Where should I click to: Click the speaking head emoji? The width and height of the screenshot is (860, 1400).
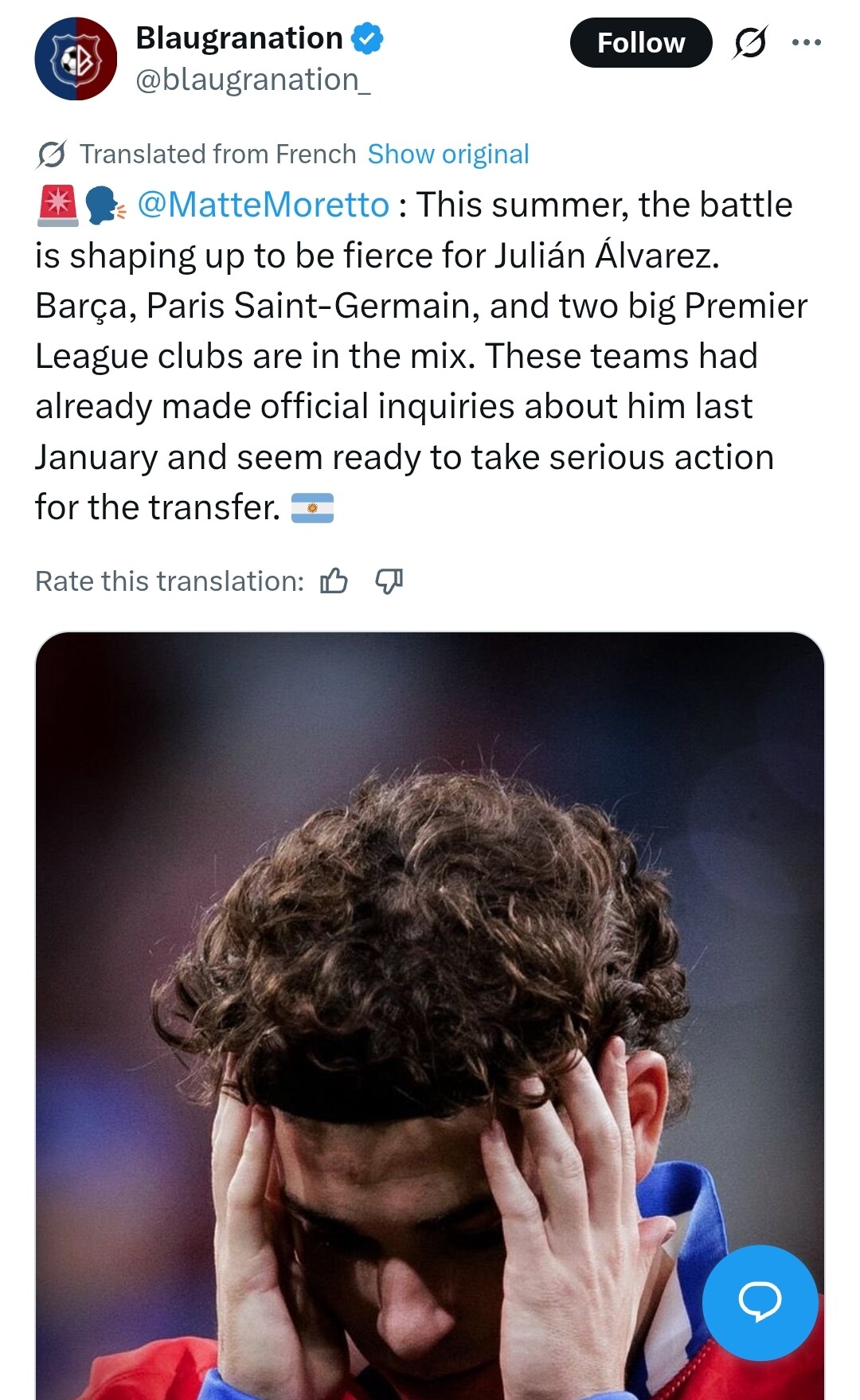[x=104, y=205]
